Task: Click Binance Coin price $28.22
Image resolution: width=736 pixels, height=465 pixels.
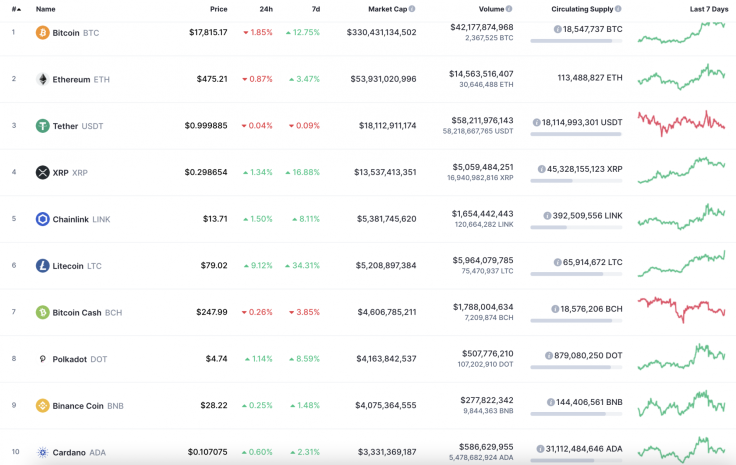Action: 214,405
